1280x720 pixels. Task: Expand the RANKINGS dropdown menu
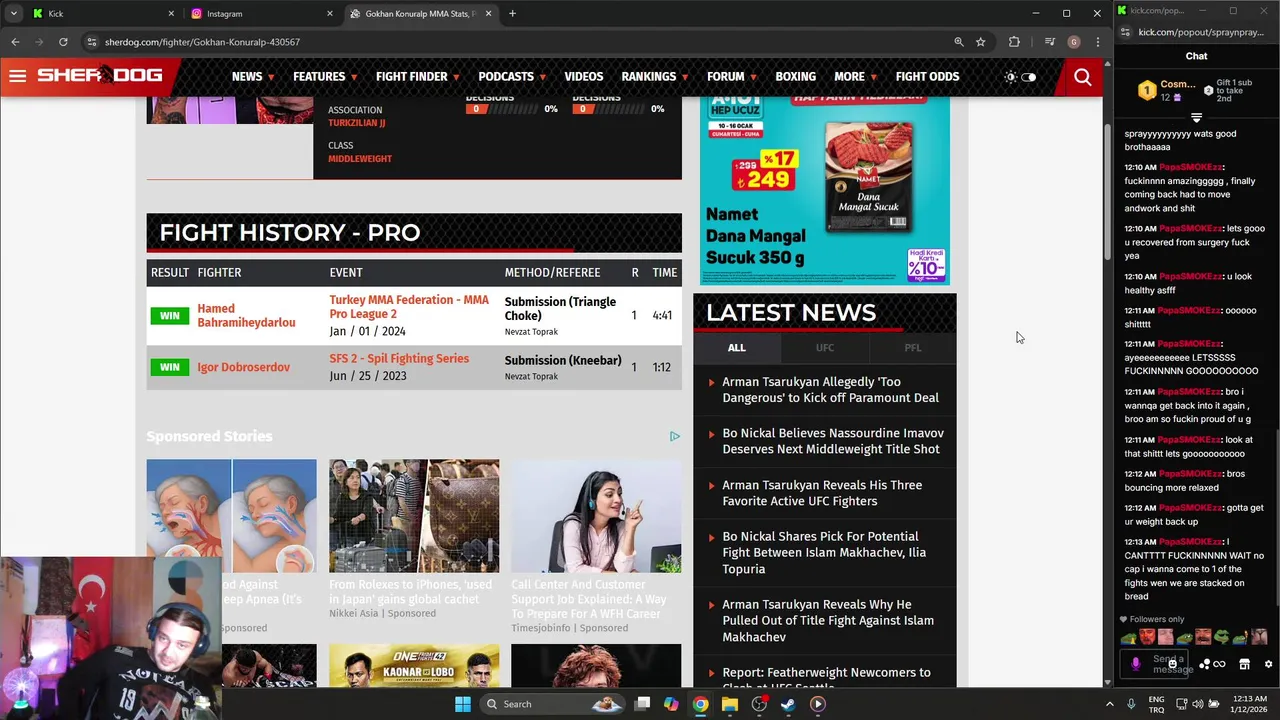(x=654, y=77)
